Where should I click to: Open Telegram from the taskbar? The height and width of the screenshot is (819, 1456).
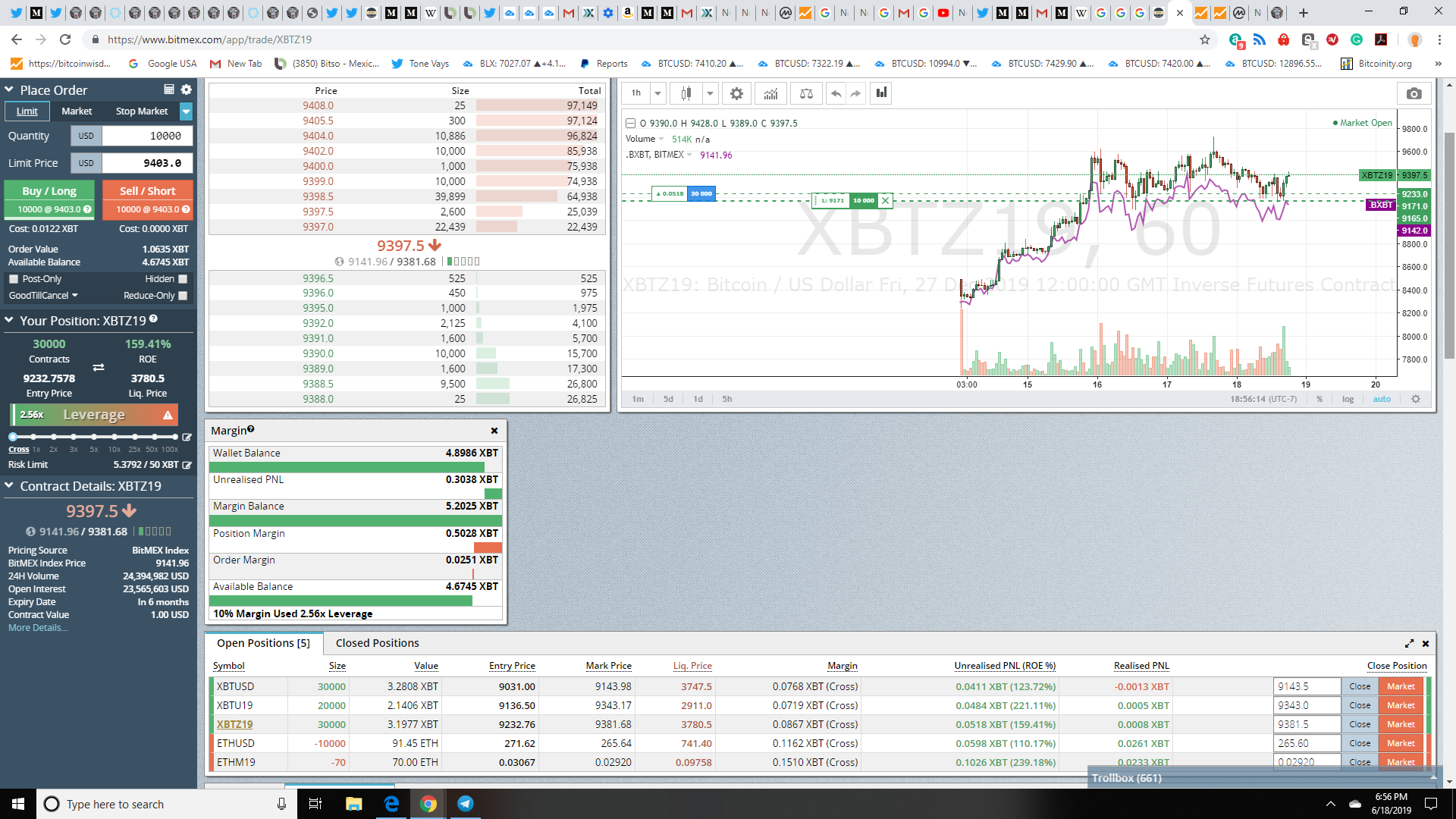466,804
